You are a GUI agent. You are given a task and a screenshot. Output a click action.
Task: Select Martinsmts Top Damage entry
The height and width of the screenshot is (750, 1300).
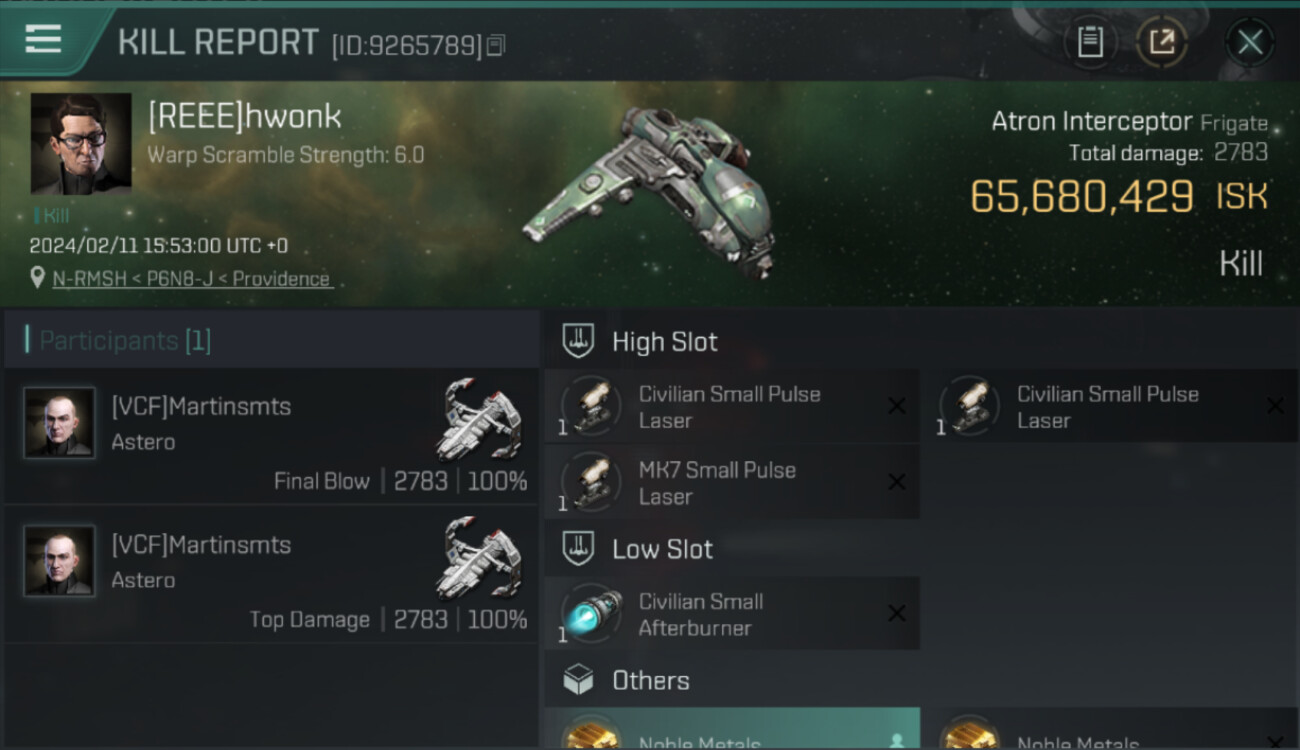pyautogui.click(x=271, y=576)
